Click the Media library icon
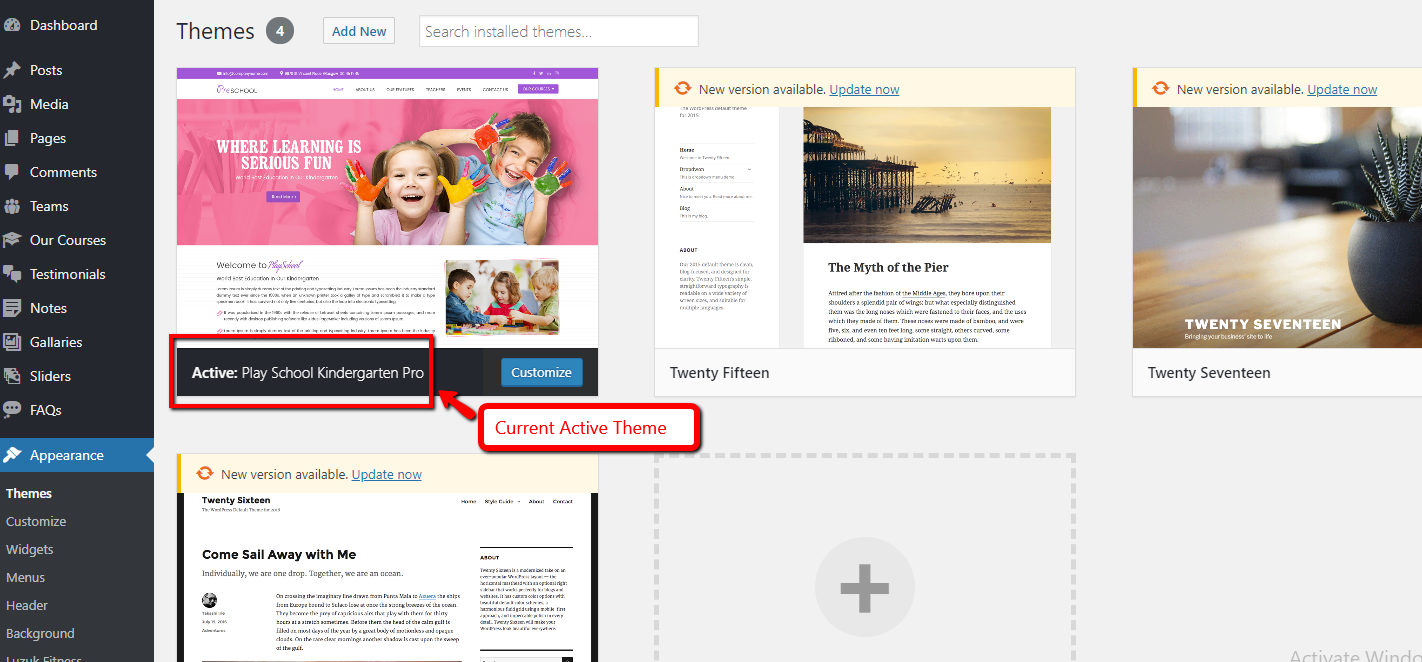 [x=12, y=104]
